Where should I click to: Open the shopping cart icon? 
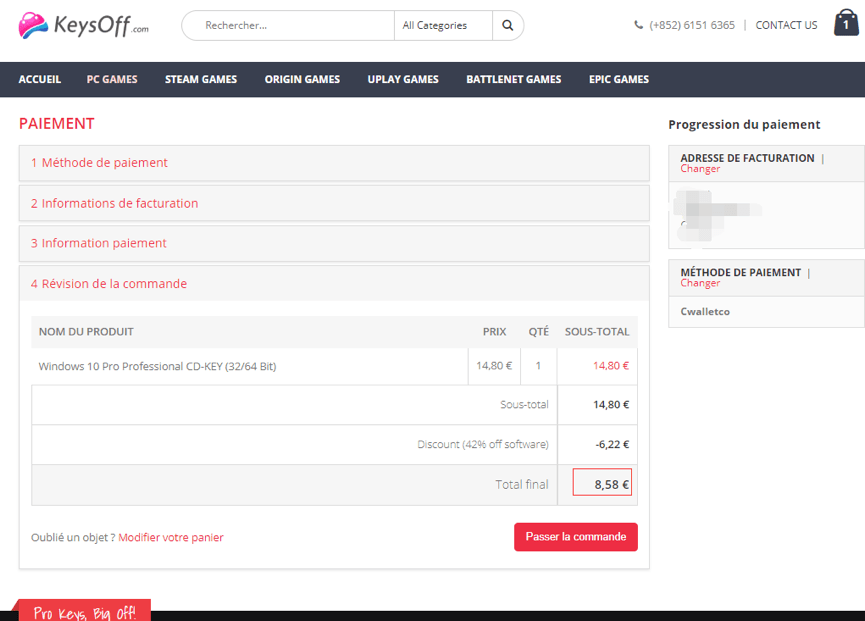pyautogui.click(x=845, y=25)
